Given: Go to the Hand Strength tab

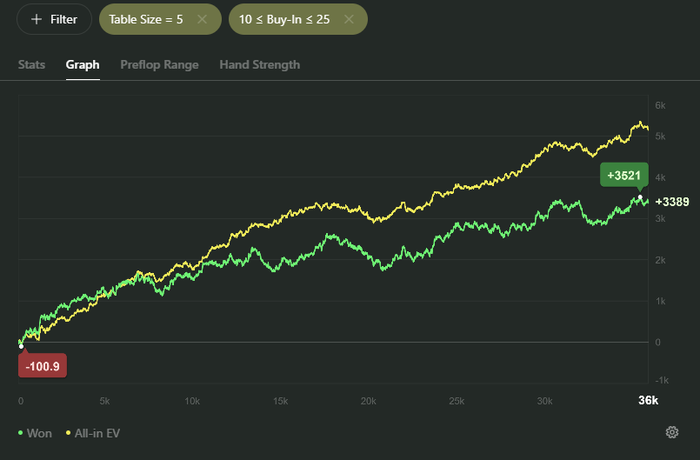Looking at the screenshot, I should pyautogui.click(x=260, y=65).
